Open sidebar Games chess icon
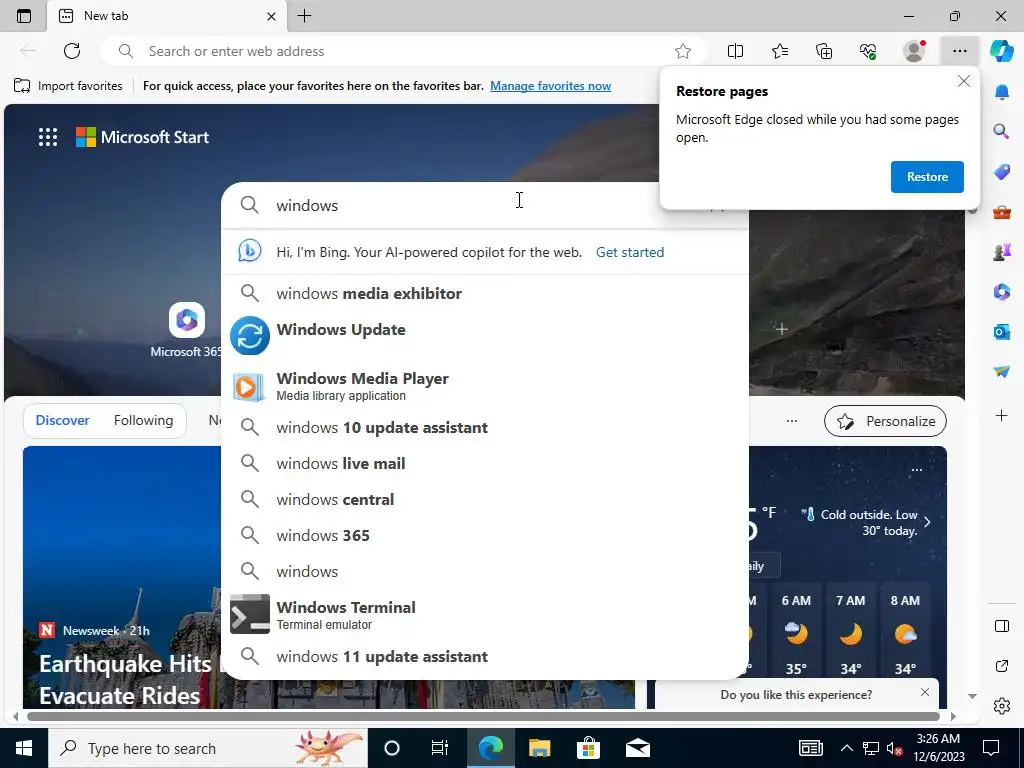Image resolution: width=1024 pixels, height=768 pixels. click(x=1001, y=251)
